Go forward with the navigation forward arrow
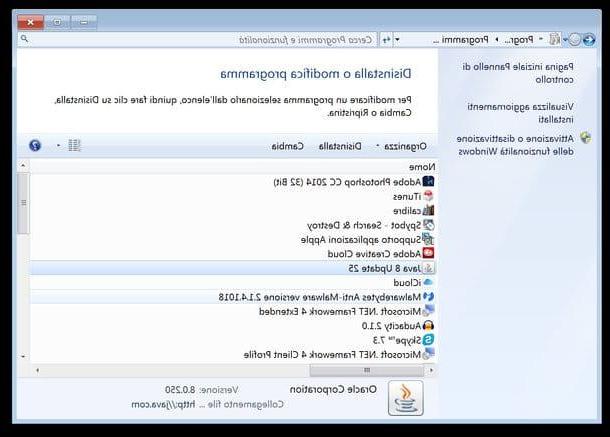Image resolution: width=610 pixels, height=437 pixels. (x=575, y=39)
